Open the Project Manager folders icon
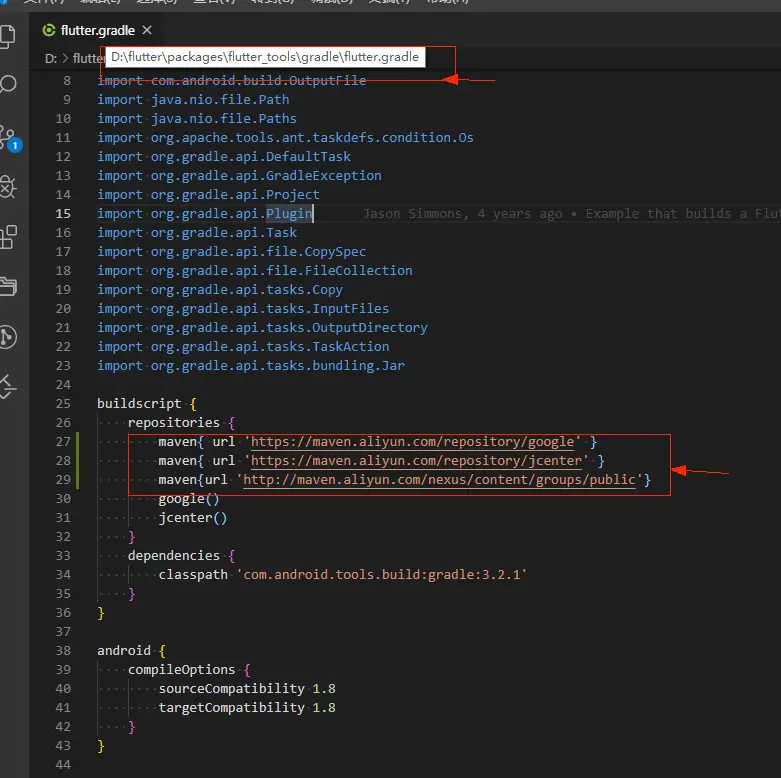The image size is (781, 778). coord(8,286)
